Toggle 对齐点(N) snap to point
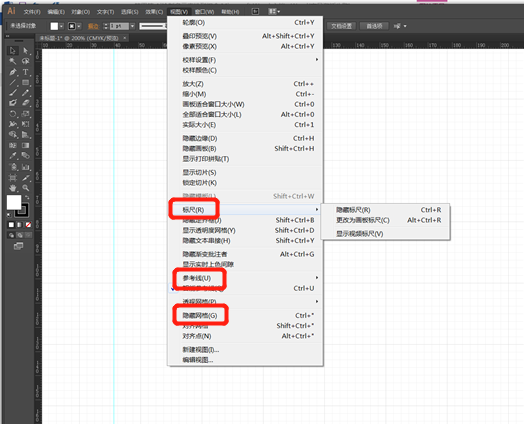Screen dimensions: 524x424 (245, 336)
